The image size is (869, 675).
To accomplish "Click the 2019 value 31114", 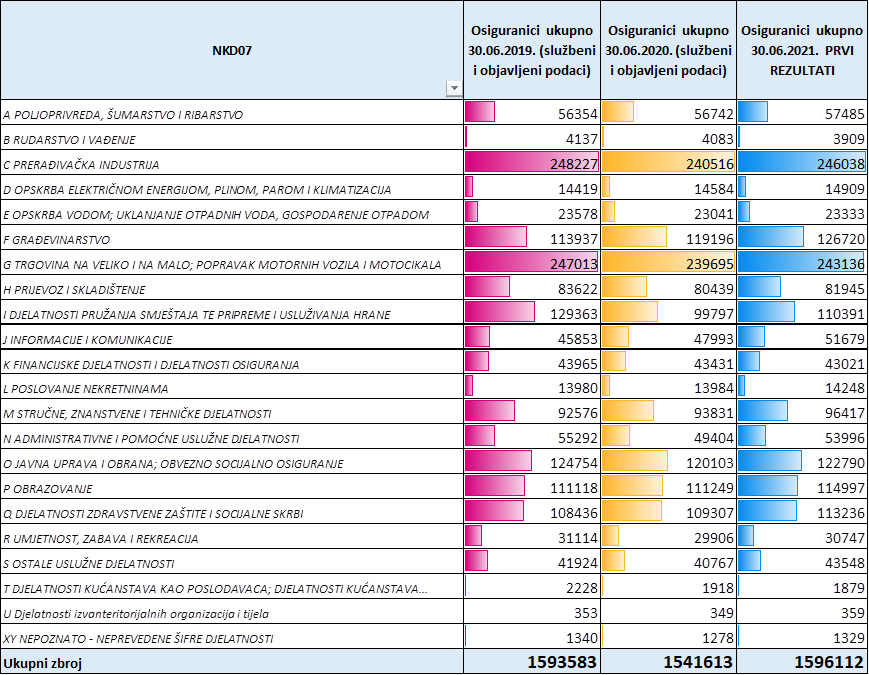I will pos(577,538).
